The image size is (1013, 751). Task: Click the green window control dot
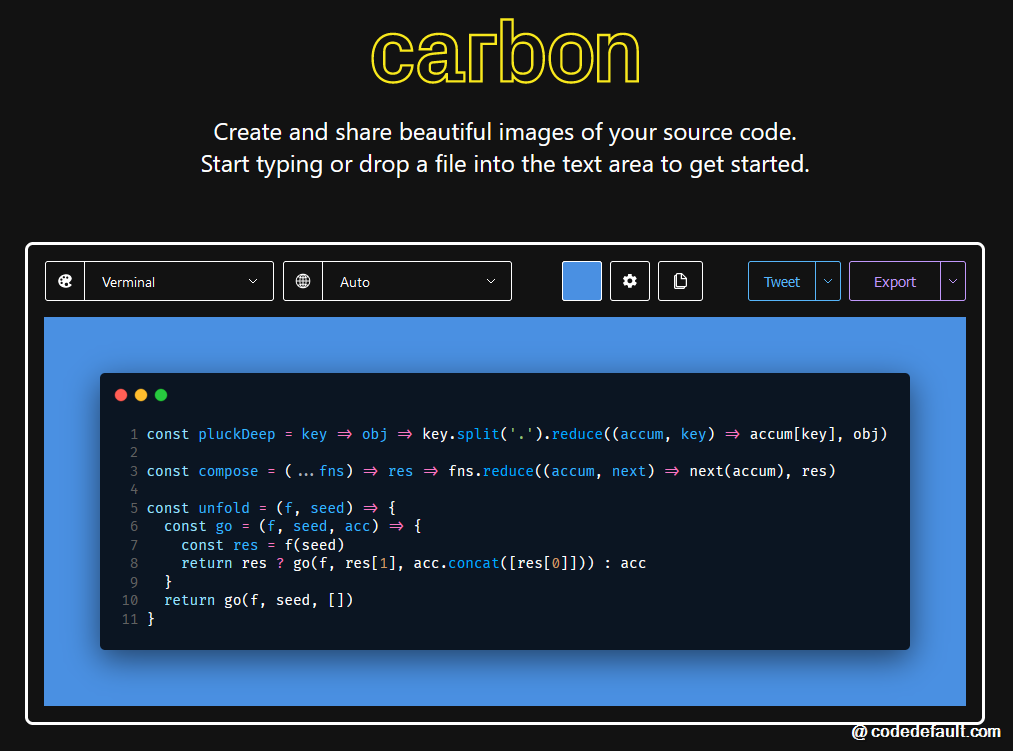(x=161, y=395)
